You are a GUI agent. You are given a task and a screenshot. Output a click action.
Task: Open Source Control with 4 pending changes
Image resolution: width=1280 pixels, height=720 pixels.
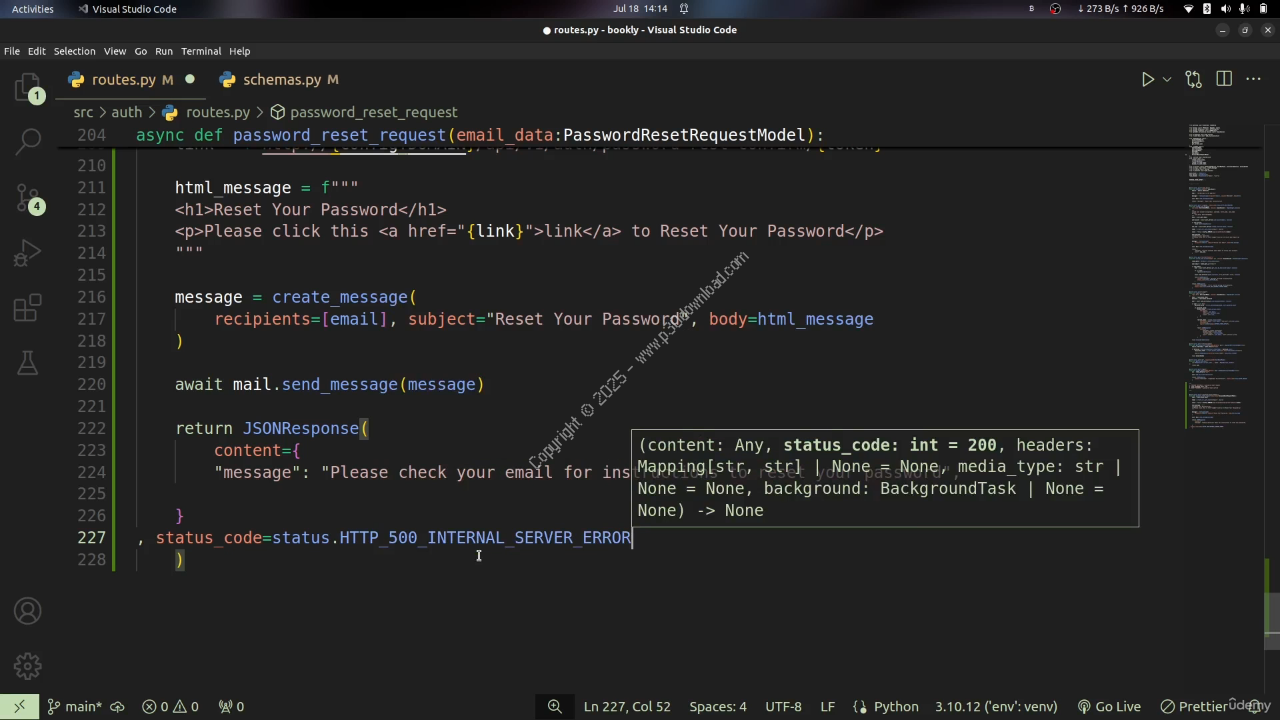click(x=28, y=198)
